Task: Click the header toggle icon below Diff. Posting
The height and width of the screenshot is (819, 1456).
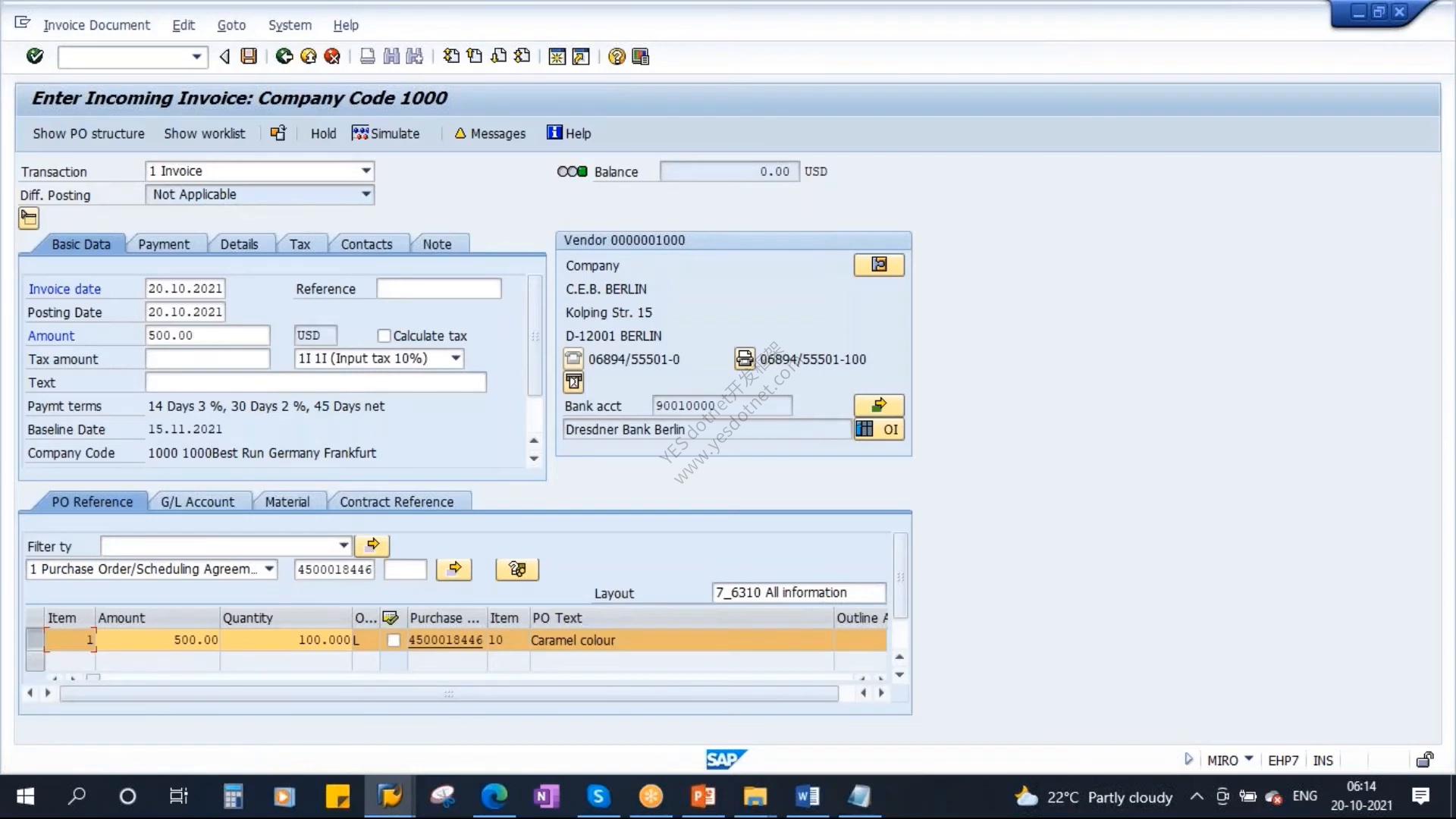Action: pos(29,218)
